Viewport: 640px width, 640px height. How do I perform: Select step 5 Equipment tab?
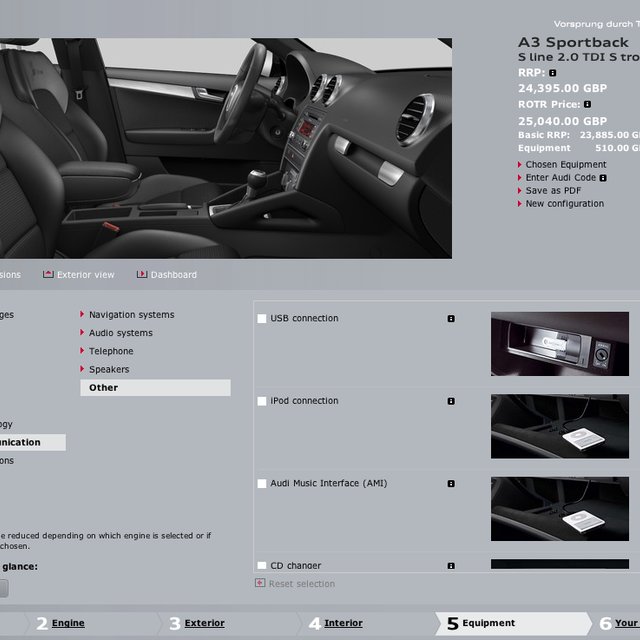click(x=513, y=623)
